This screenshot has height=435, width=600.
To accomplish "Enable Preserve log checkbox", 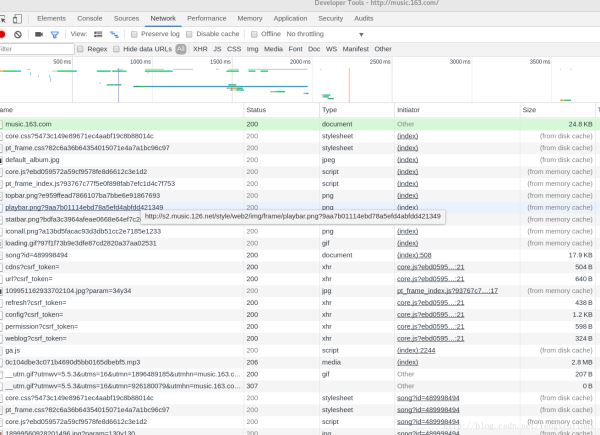I will click(134, 34).
